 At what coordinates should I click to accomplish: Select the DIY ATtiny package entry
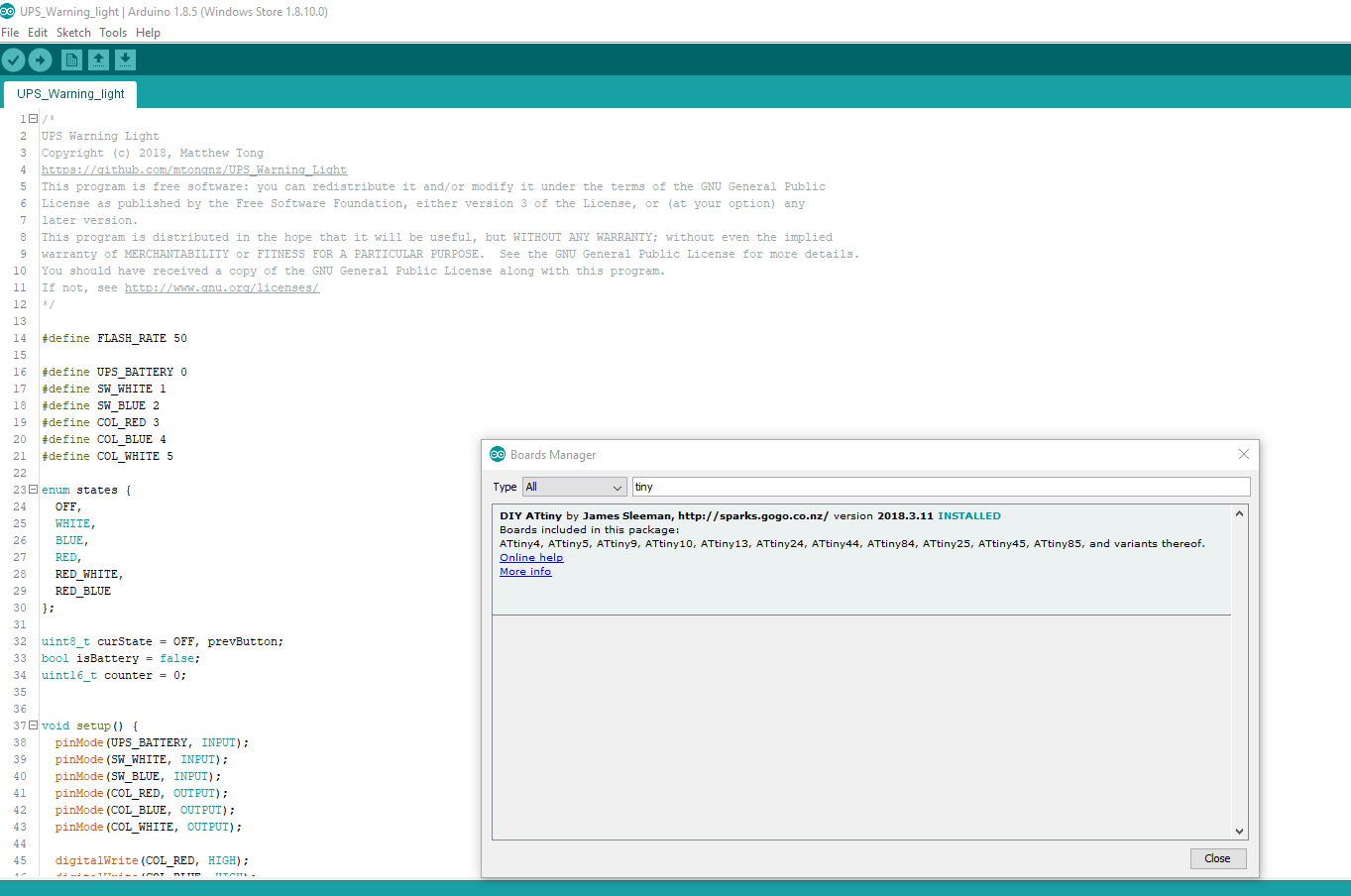tap(861, 560)
